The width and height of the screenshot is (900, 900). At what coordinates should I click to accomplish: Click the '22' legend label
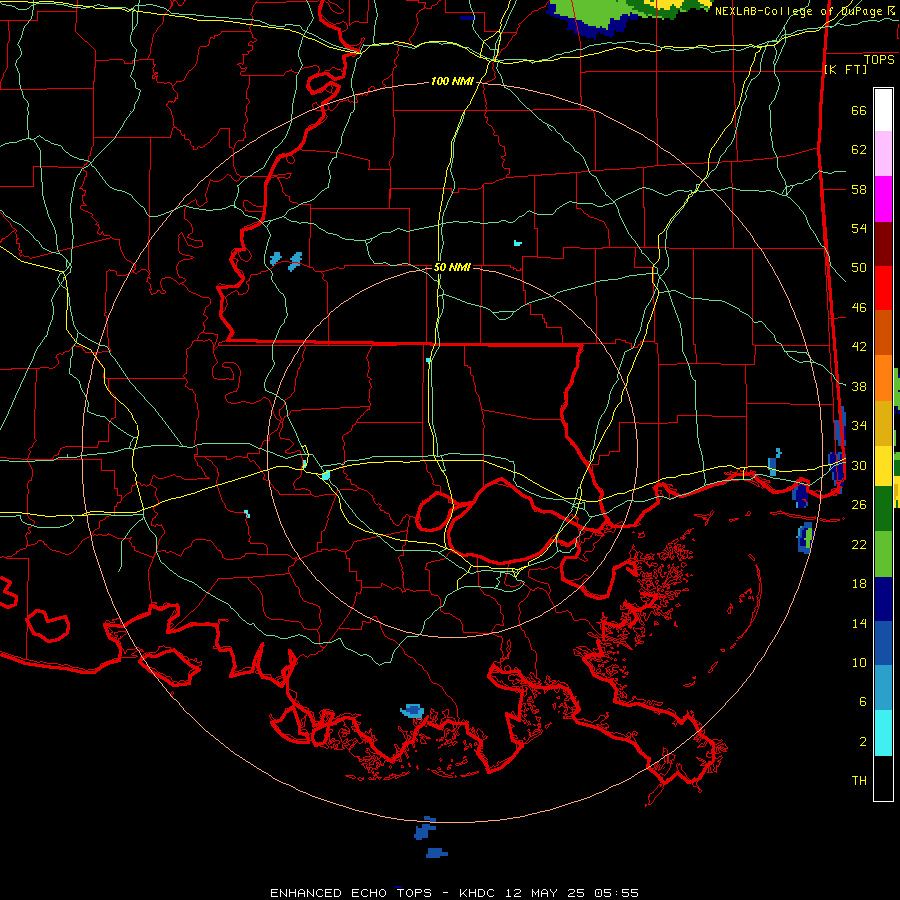859,544
